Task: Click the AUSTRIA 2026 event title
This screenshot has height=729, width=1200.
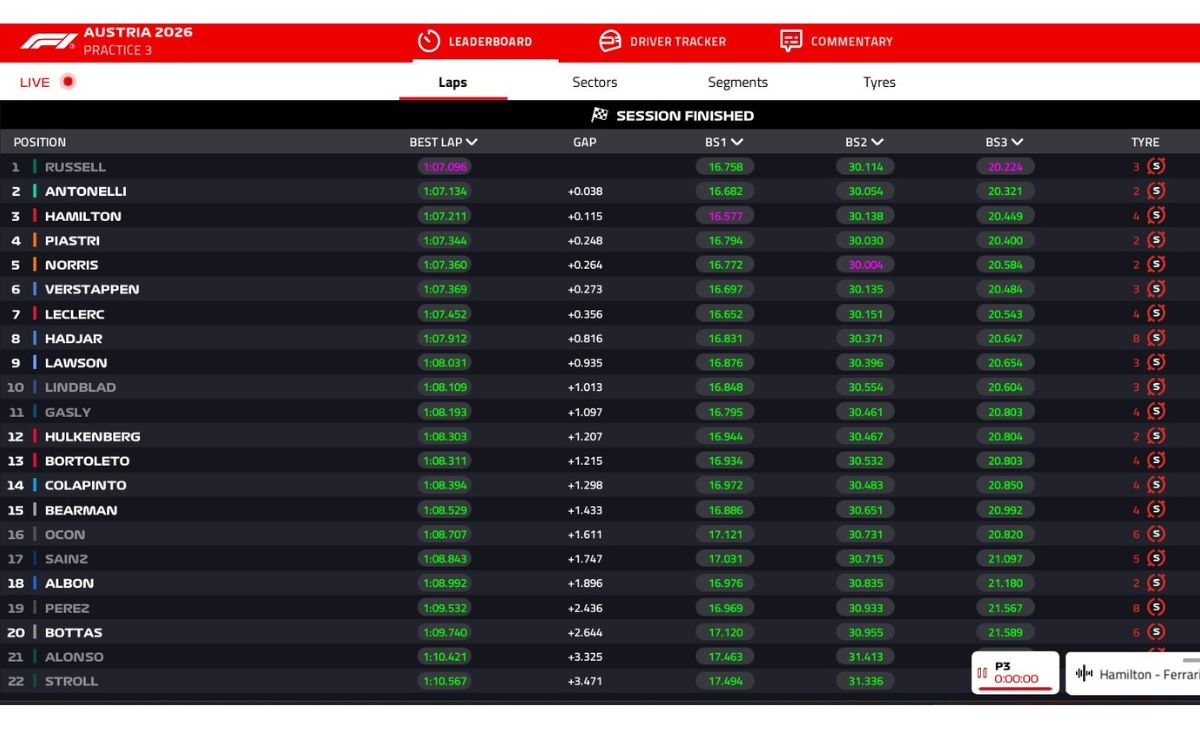Action: click(138, 32)
